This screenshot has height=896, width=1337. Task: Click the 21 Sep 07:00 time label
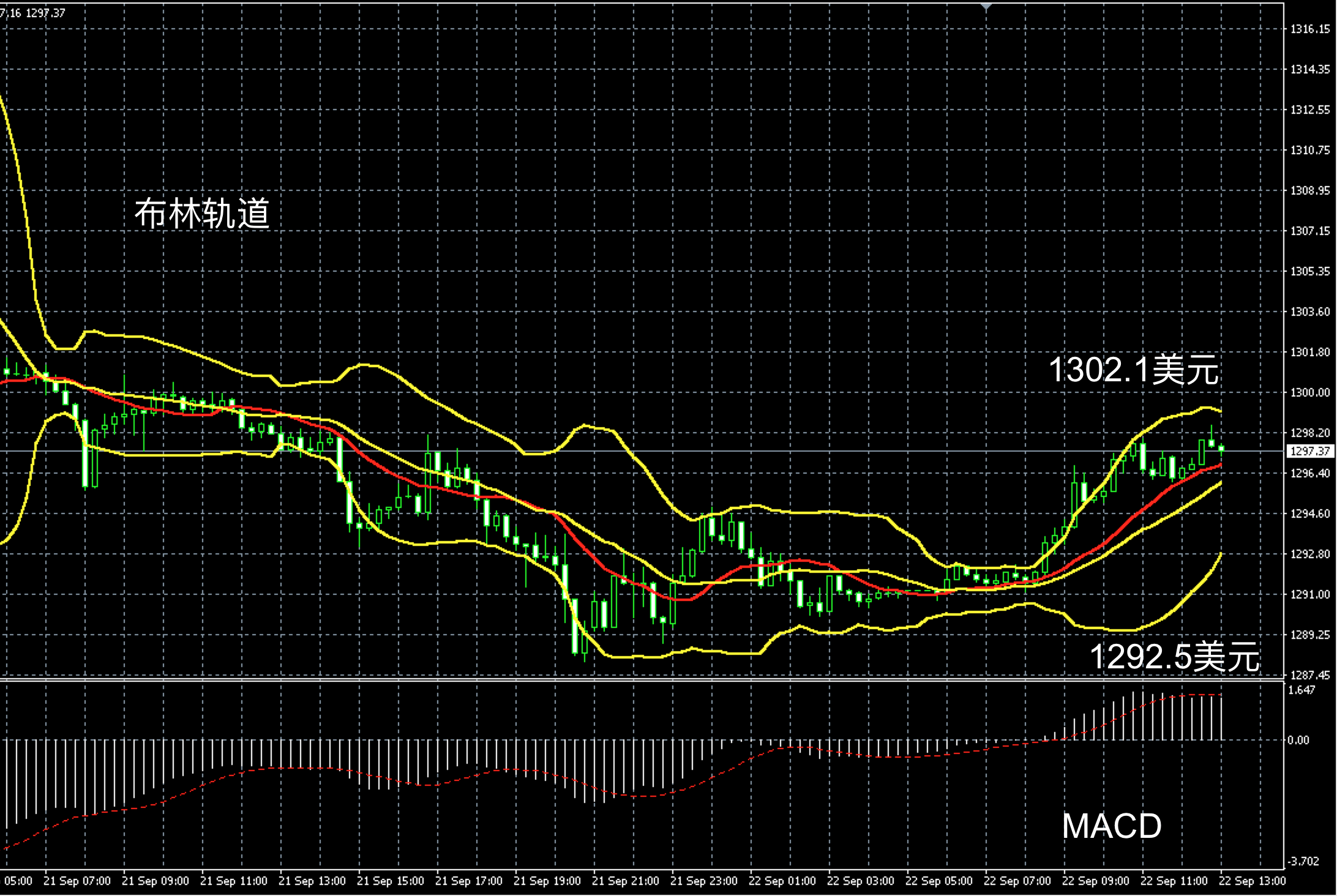pos(77,881)
